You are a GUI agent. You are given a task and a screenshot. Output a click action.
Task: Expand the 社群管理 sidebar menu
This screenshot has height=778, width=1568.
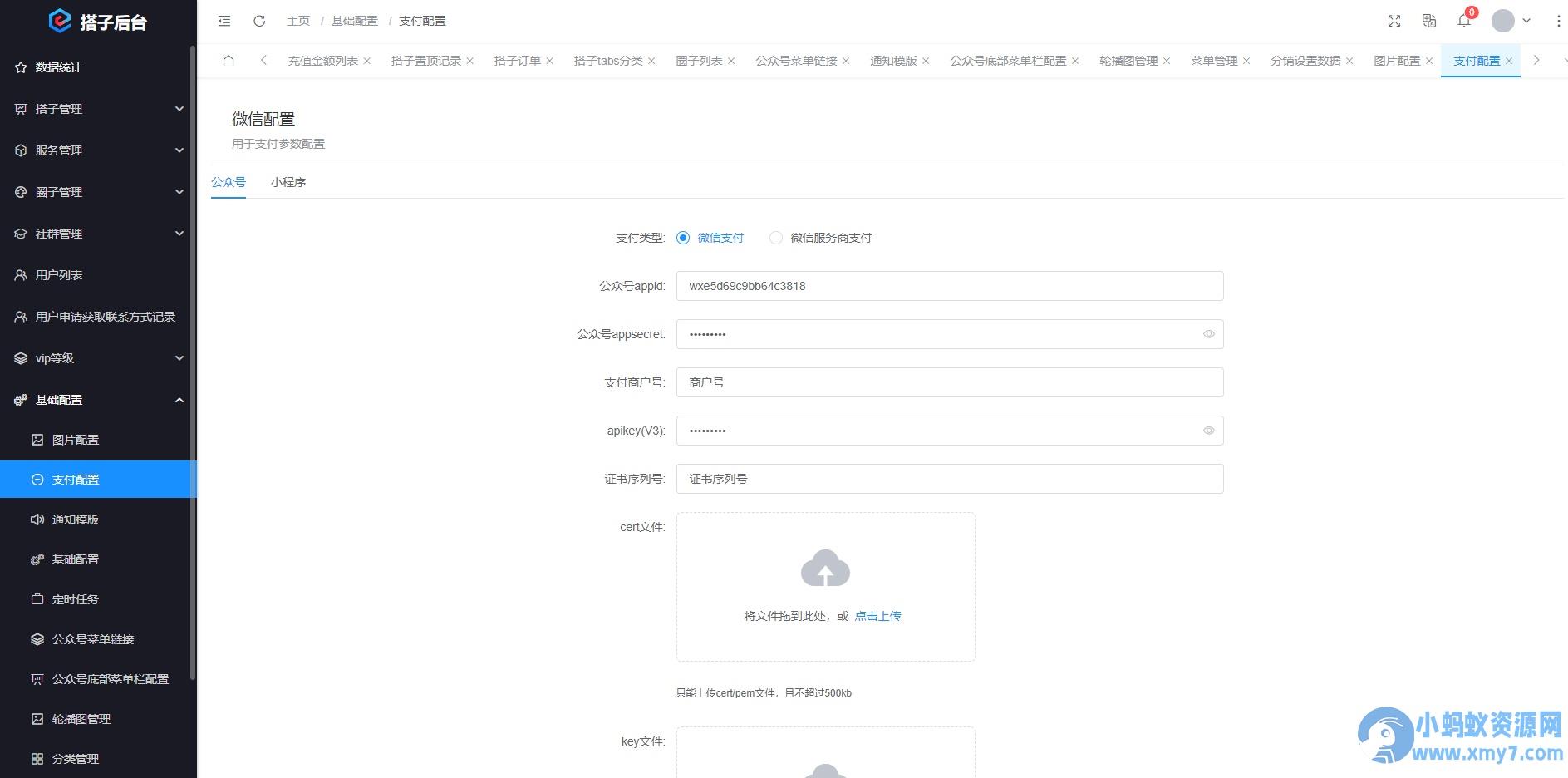point(98,234)
